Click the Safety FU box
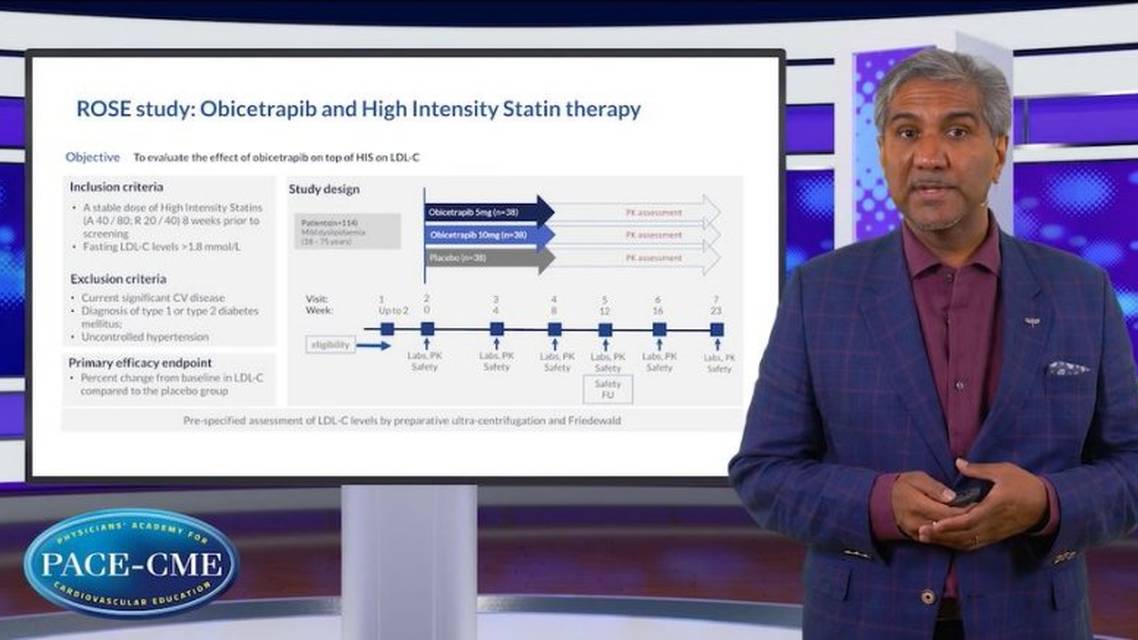Viewport: 1138px width, 640px height. coord(607,389)
